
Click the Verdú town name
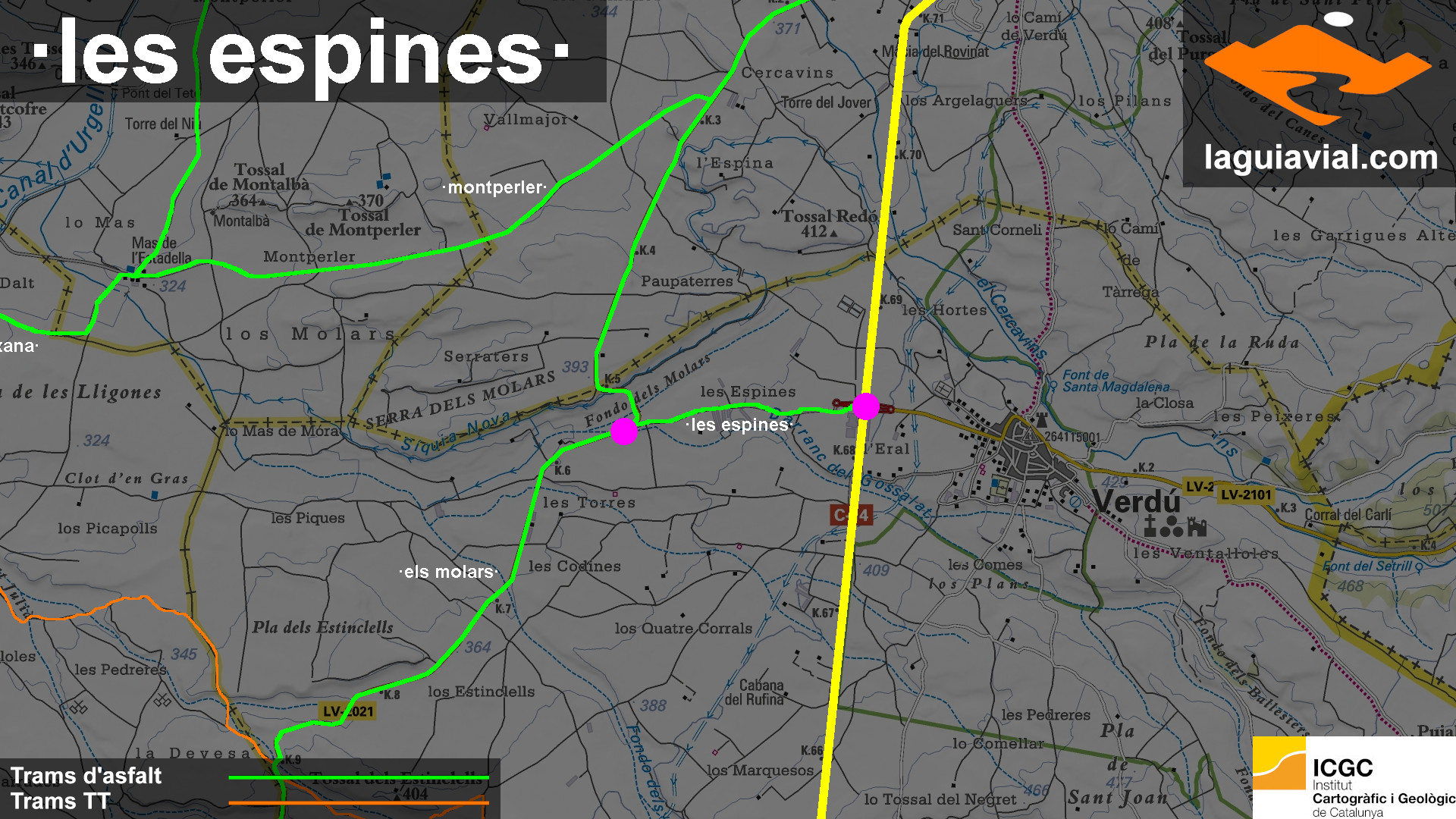(1136, 502)
